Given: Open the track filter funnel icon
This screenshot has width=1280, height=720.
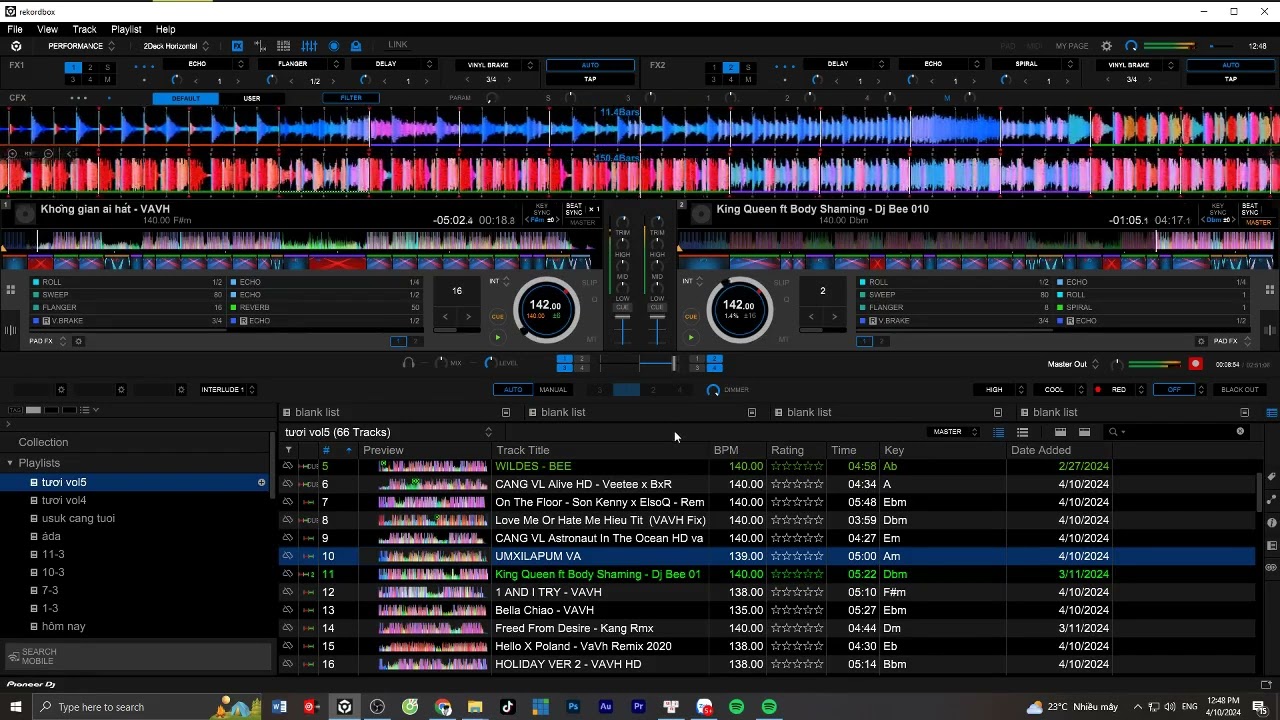Looking at the screenshot, I should [x=288, y=450].
